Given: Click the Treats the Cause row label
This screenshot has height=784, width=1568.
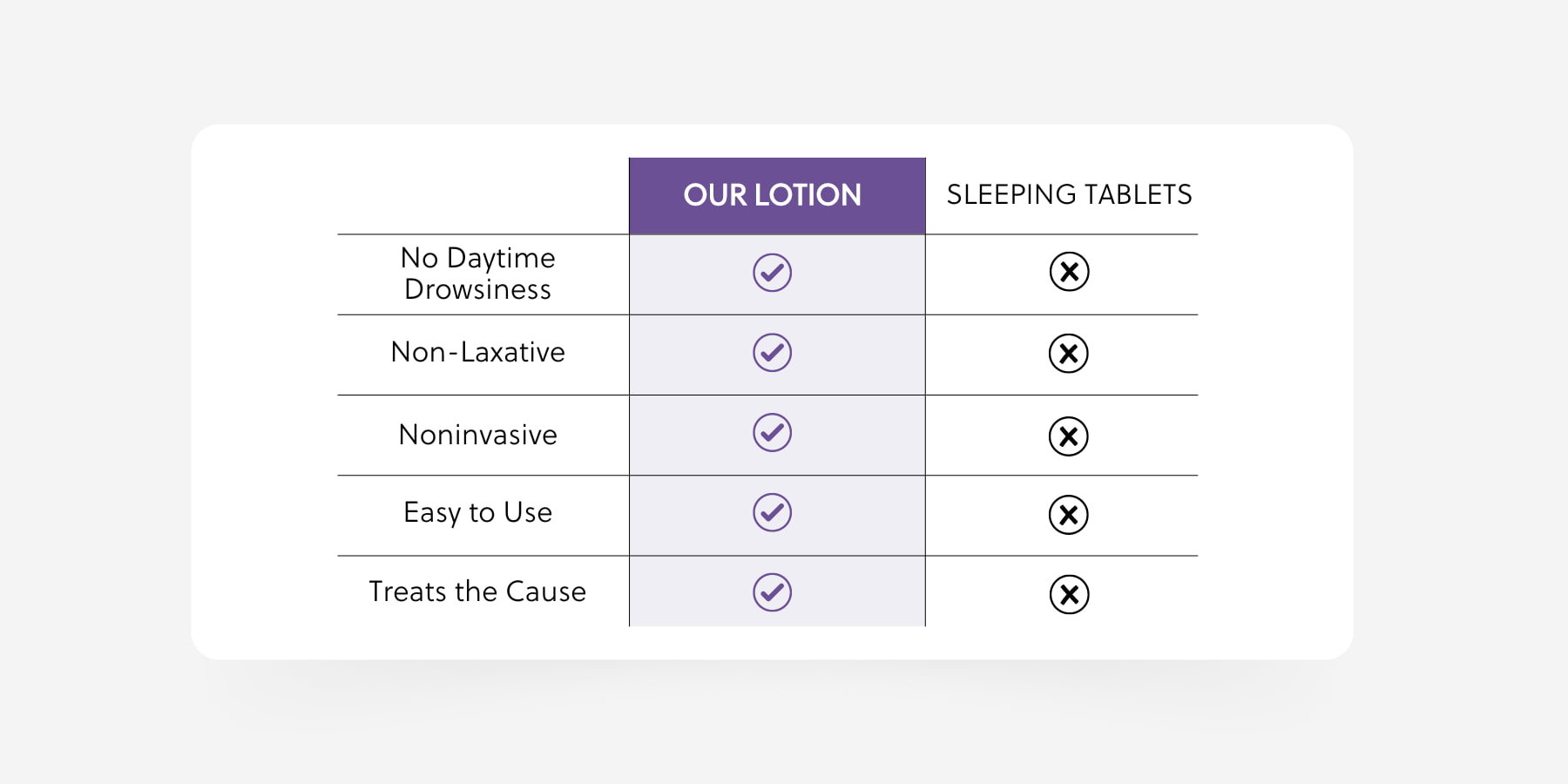Looking at the screenshot, I should pos(477,591).
